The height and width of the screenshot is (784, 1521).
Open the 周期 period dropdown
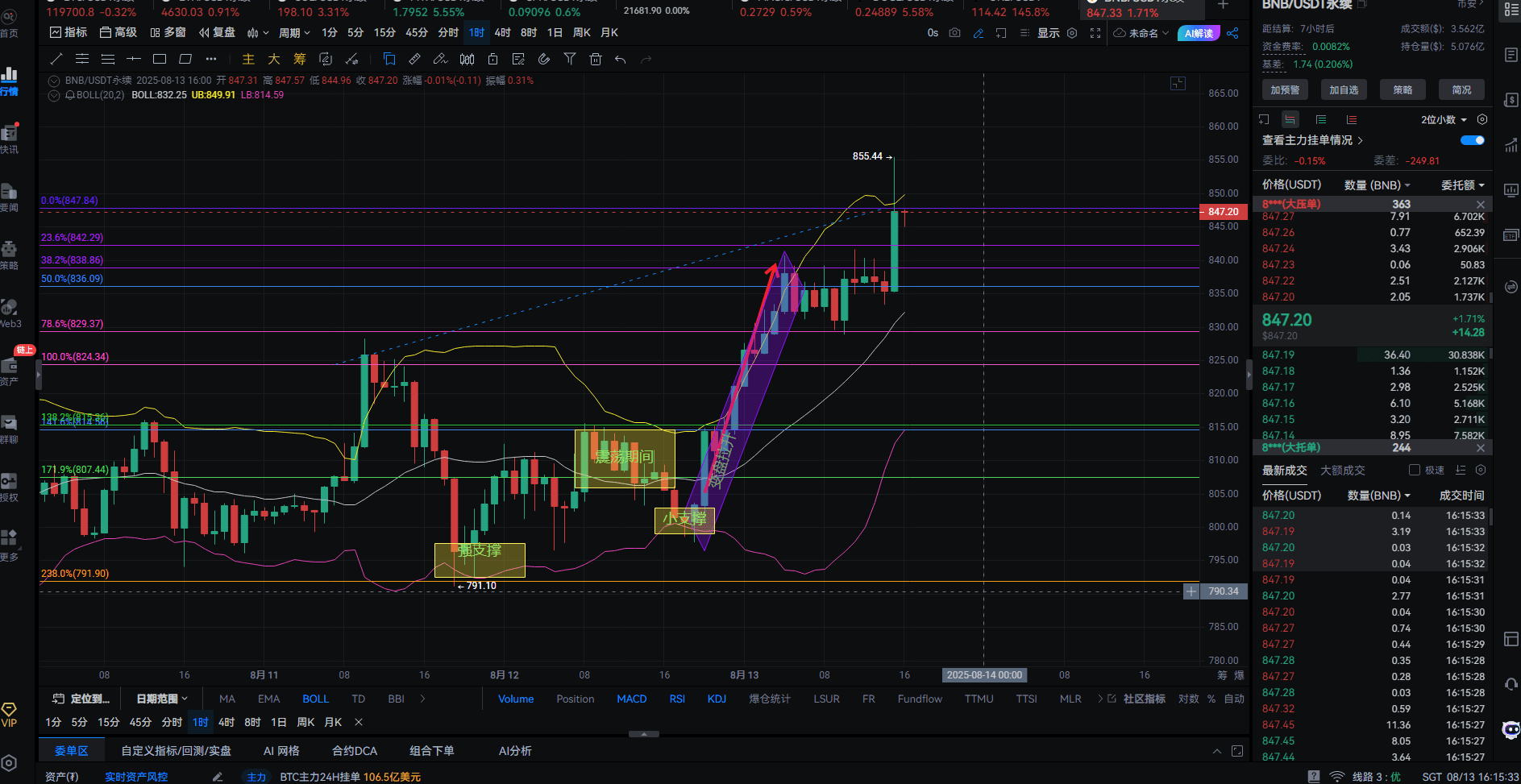[x=294, y=33]
